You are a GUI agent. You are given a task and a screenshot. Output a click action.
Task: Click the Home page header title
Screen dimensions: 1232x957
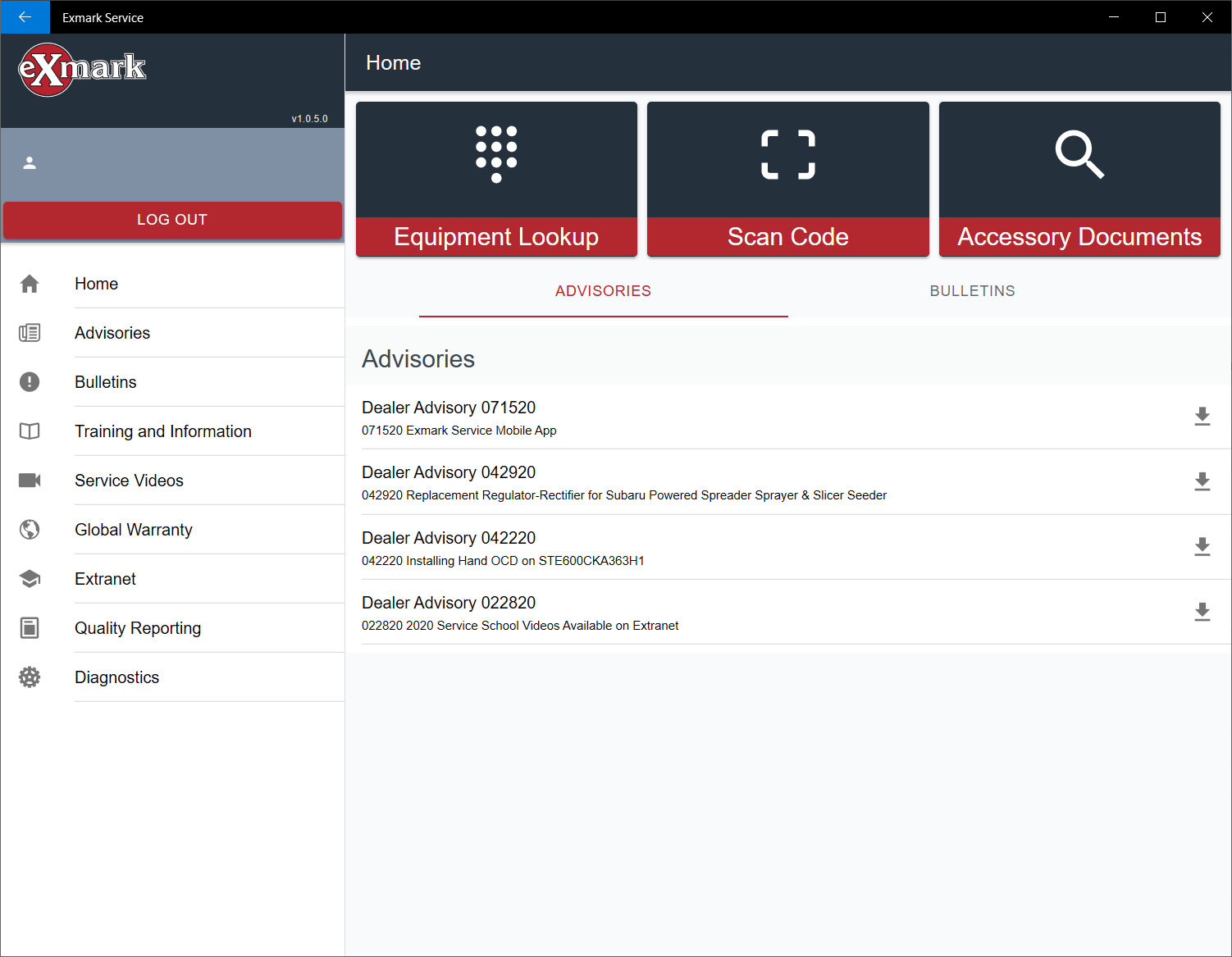tap(393, 63)
